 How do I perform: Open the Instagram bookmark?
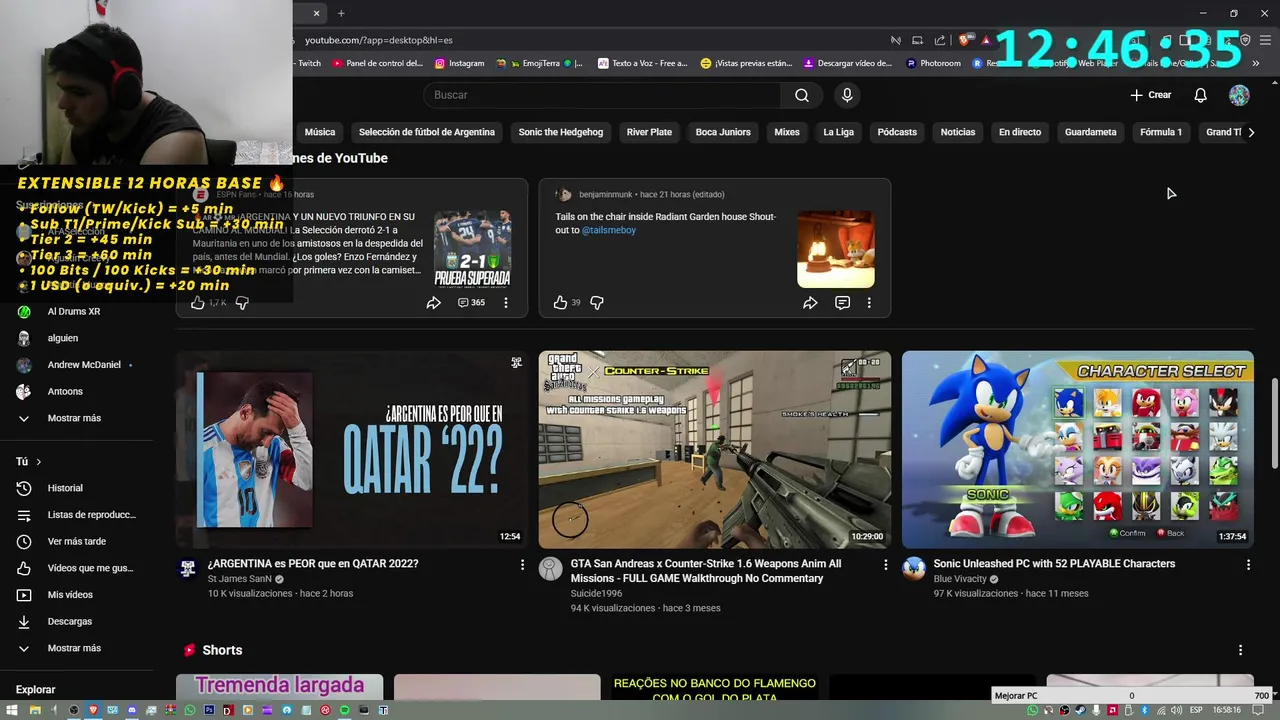click(x=459, y=63)
